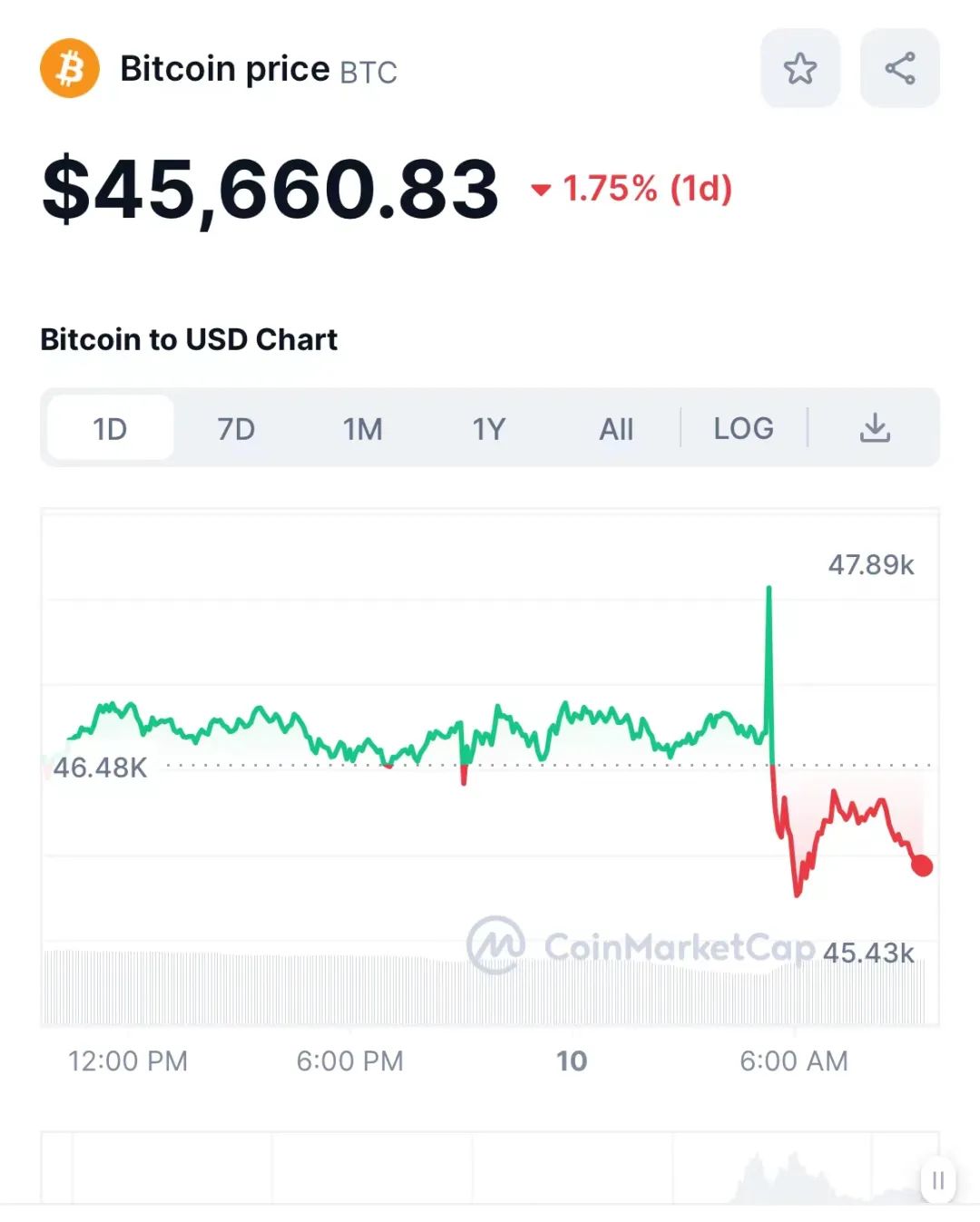Select the 1Y chart range
Screen dimensions: 980x1222
[x=489, y=428]
